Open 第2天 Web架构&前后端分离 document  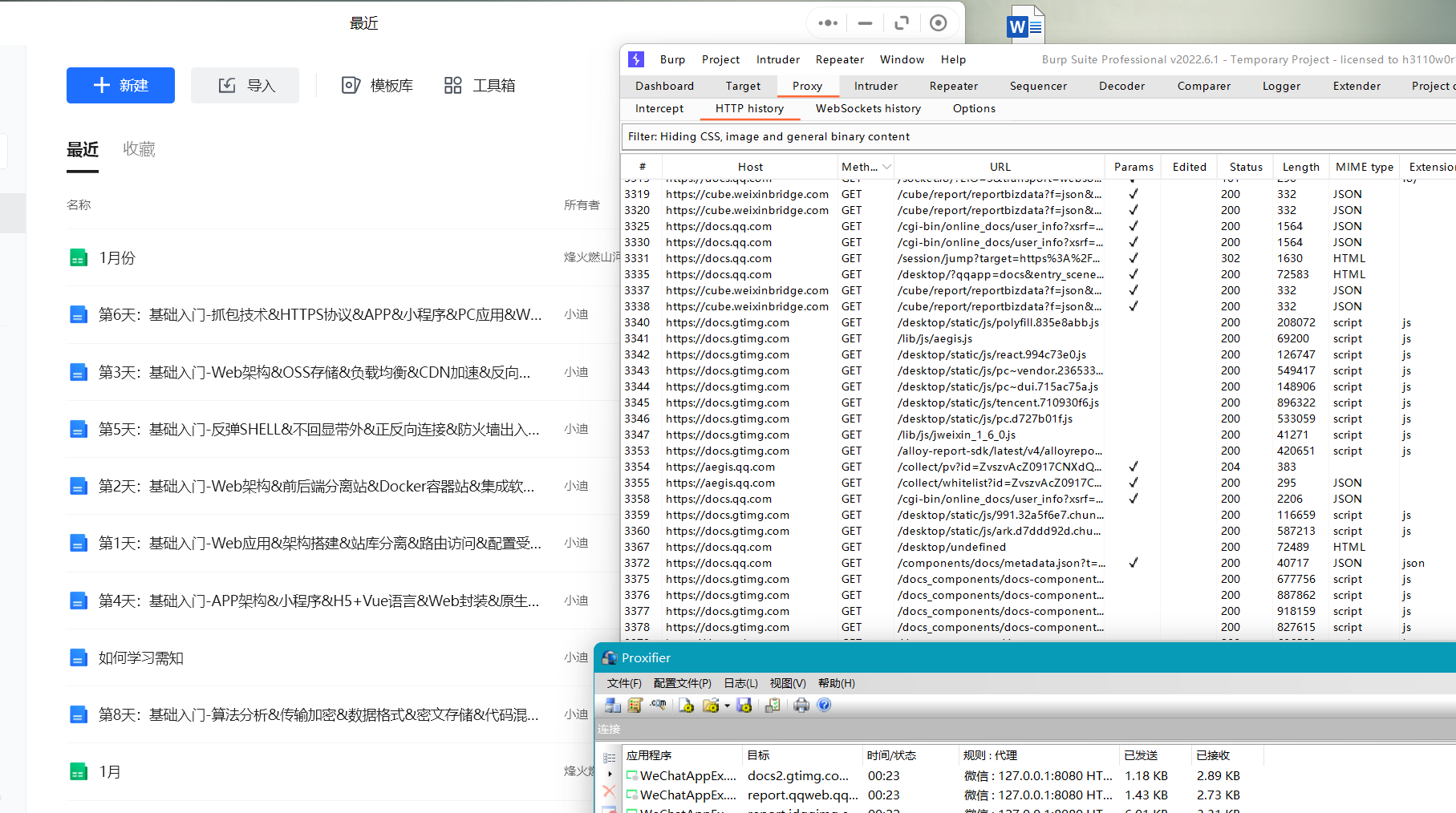[317, 486]
